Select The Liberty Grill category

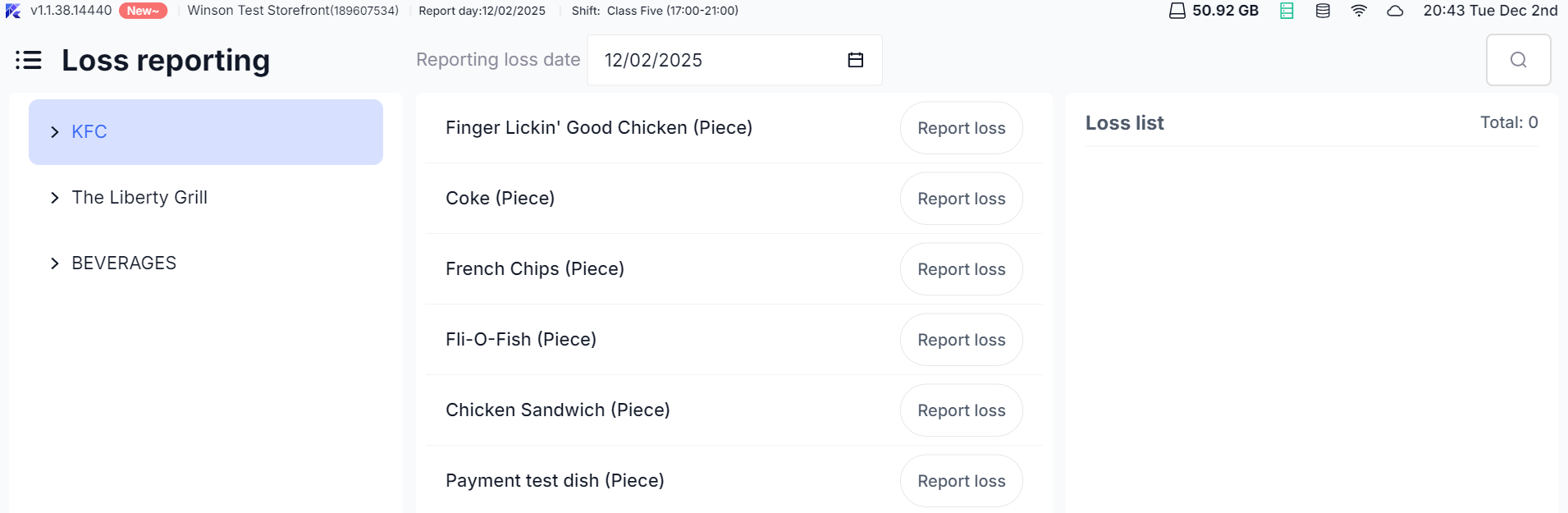tap(139, 198)
